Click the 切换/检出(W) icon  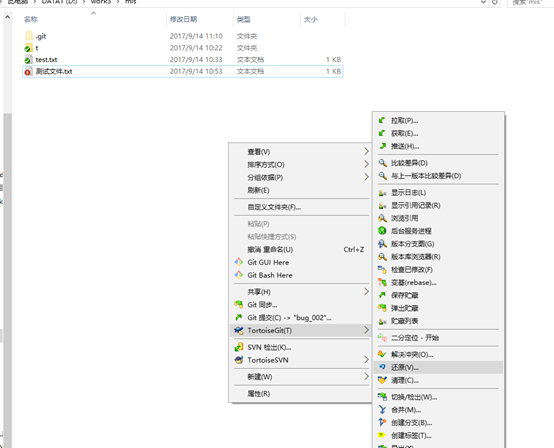tap(382, 397)
